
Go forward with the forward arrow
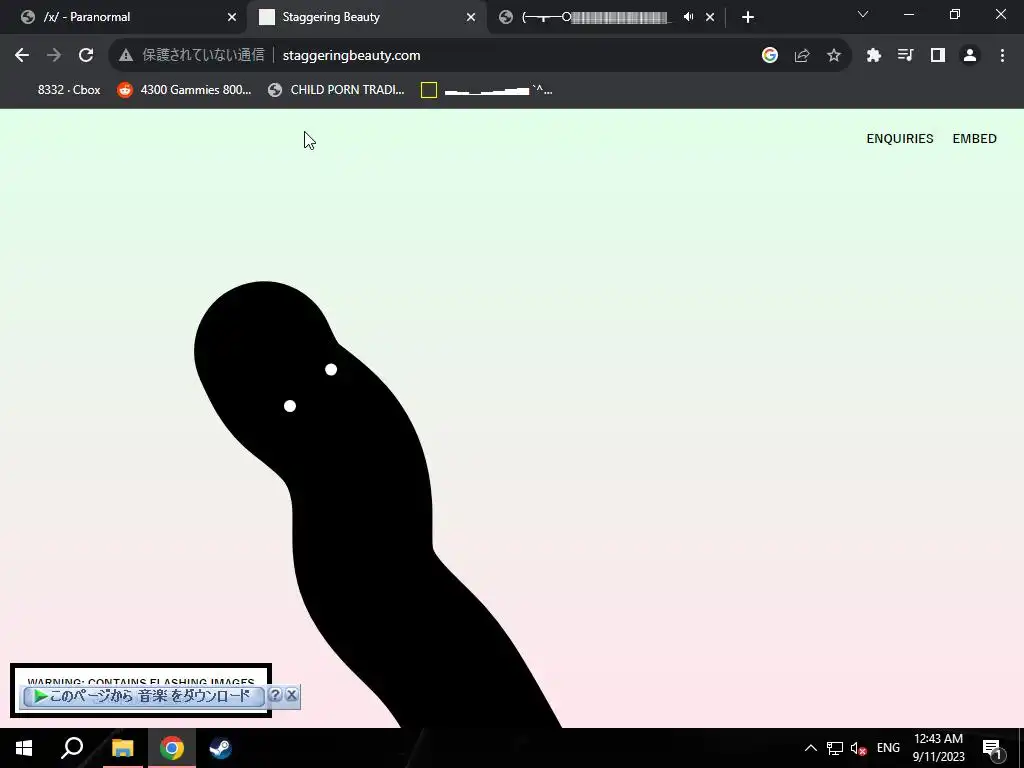pyautogui.click(x=54, y=56)
